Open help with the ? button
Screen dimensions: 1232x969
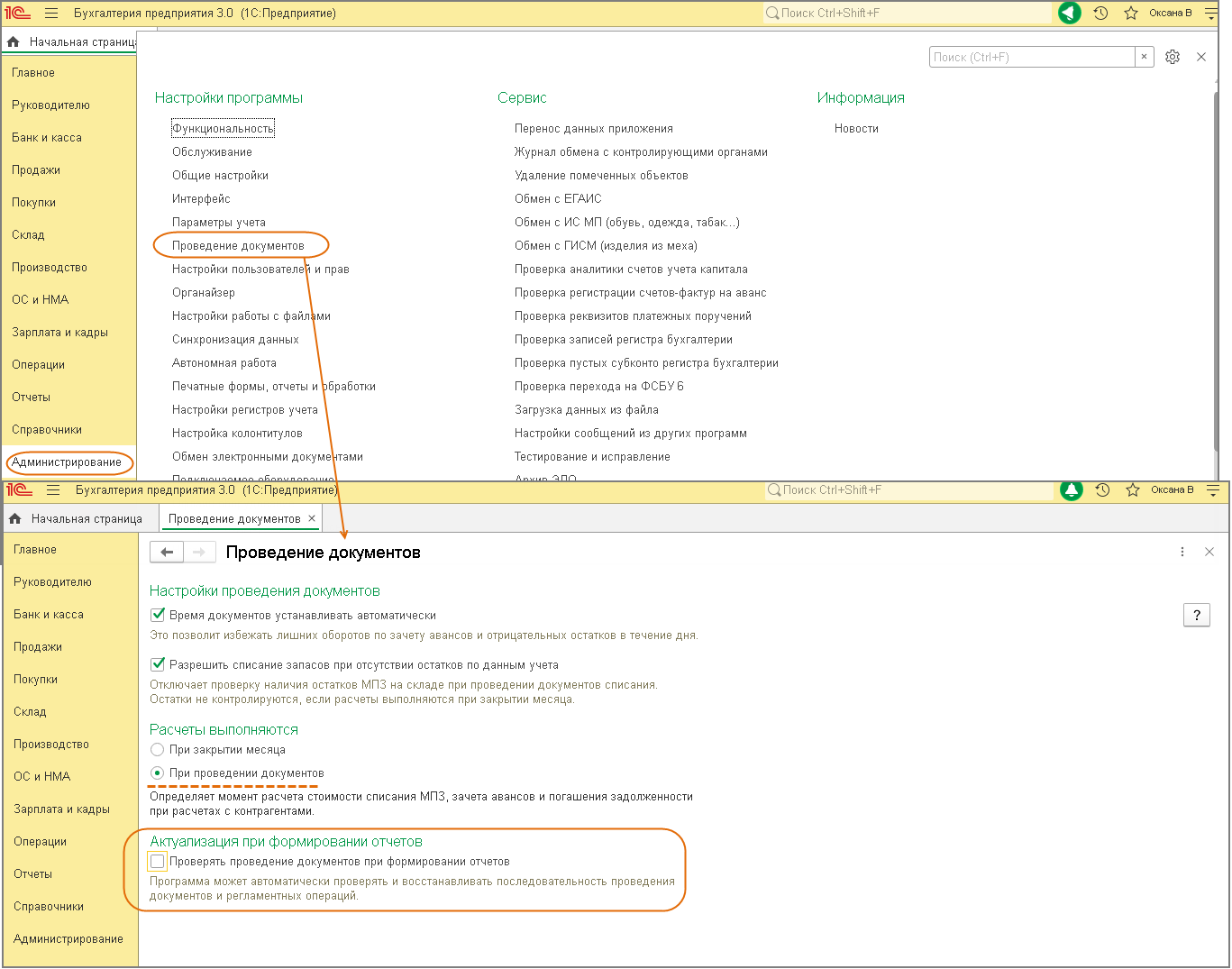(x=1197, y=615)
